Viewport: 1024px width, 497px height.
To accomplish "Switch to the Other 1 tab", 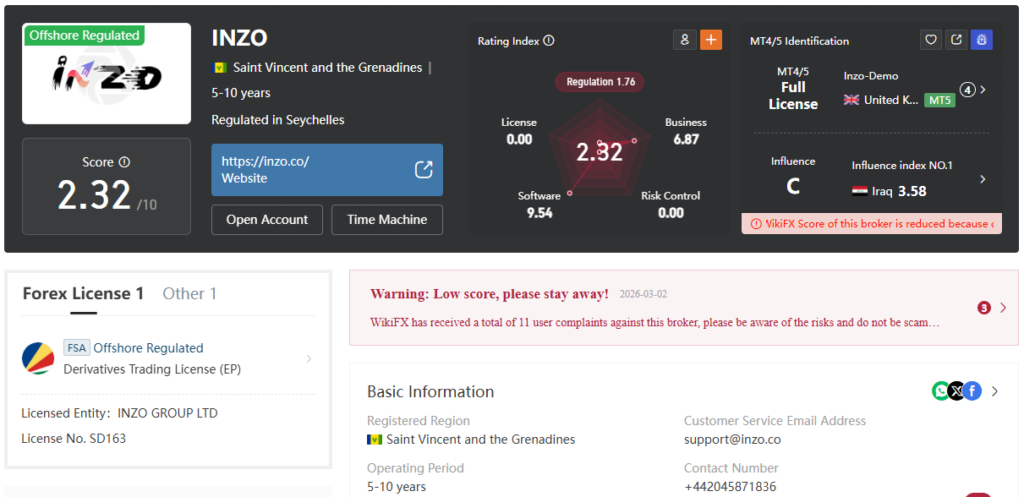I will (x=189, y=293).
